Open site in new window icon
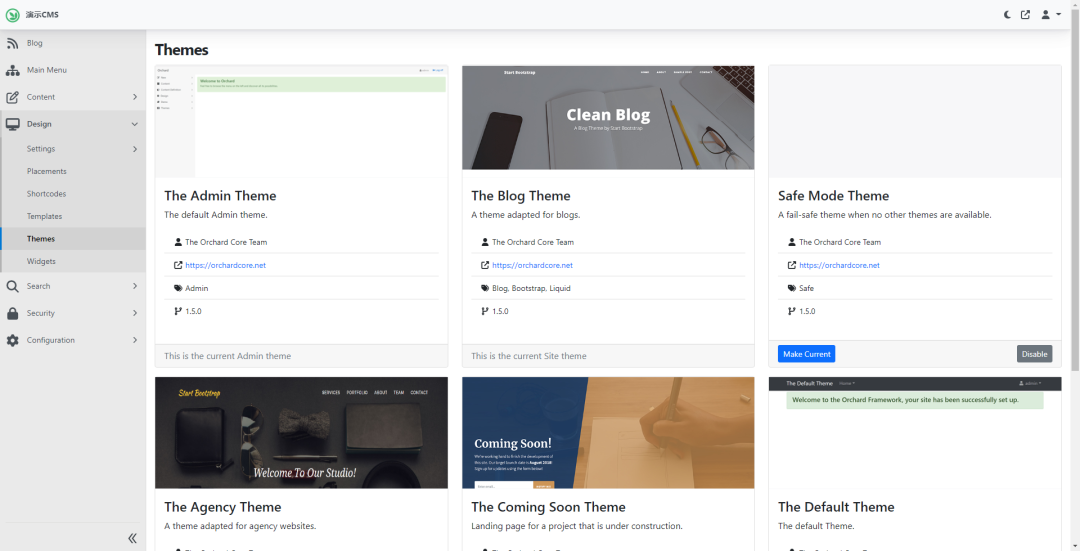1080x551 pixels. (1026, 14)
